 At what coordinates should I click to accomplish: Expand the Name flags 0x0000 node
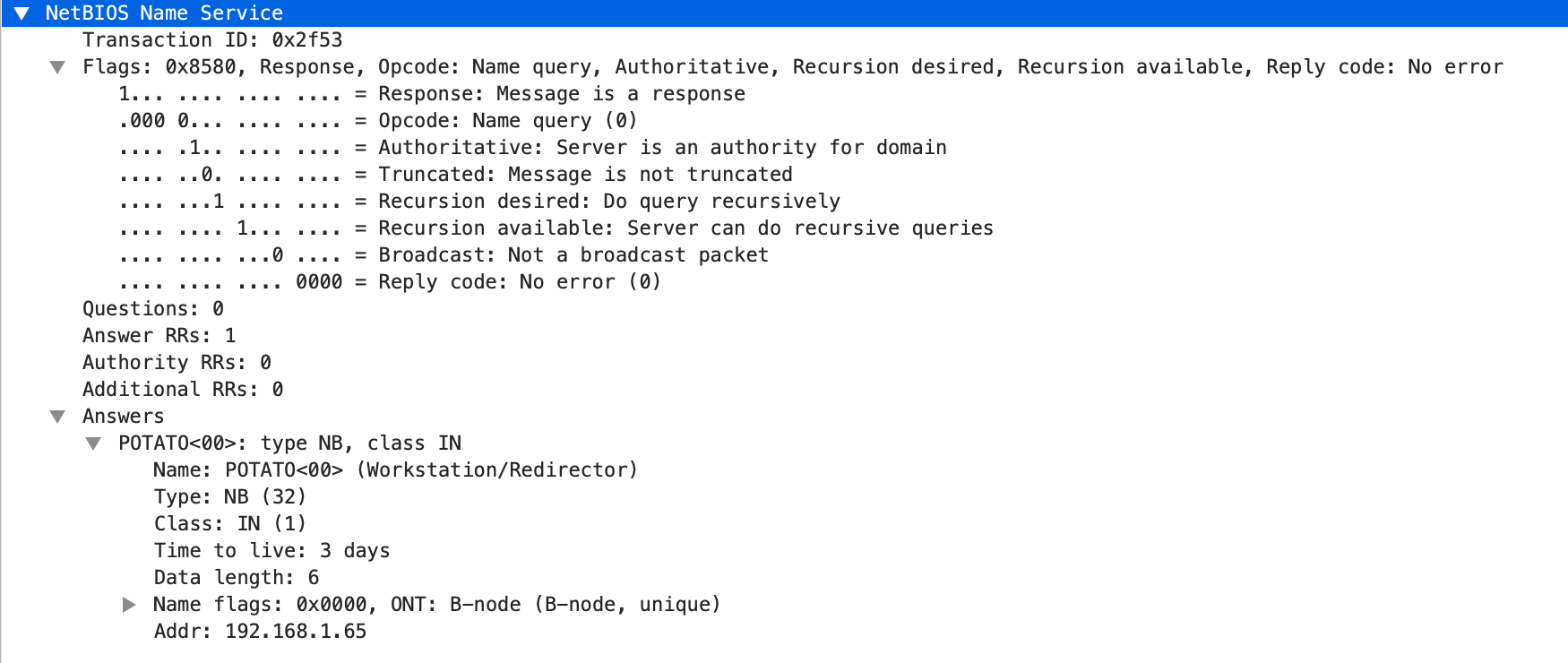[x=129, y=605]
